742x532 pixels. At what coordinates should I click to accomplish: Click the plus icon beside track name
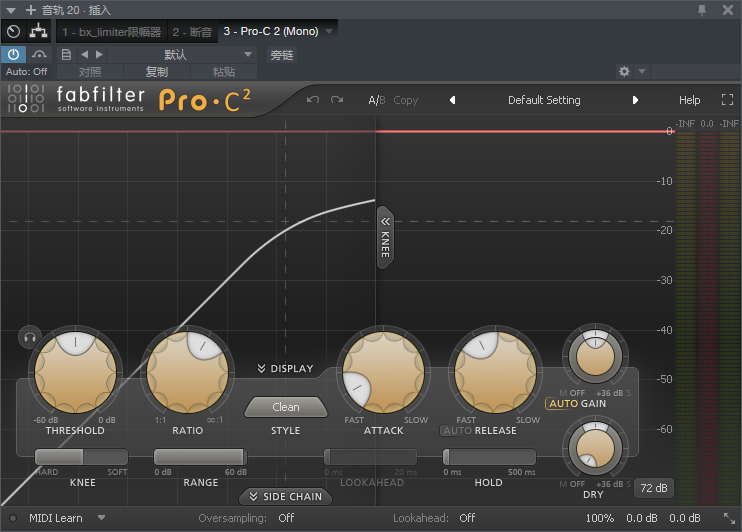(x=31, y=10)
